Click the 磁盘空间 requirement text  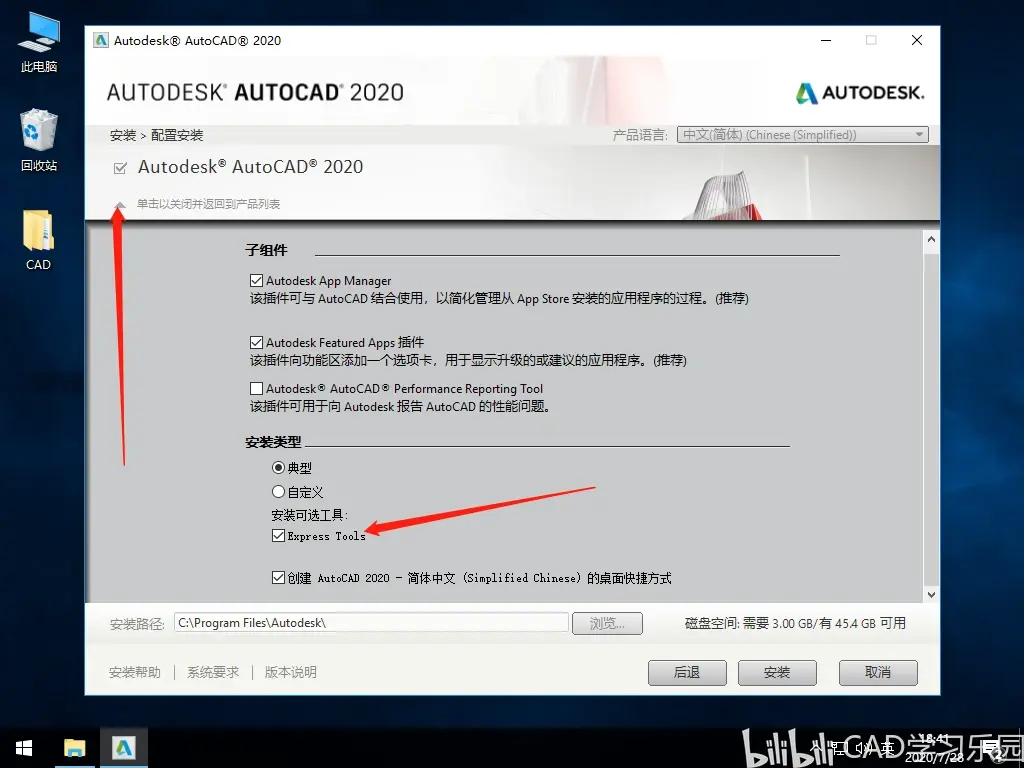(795, 623)
